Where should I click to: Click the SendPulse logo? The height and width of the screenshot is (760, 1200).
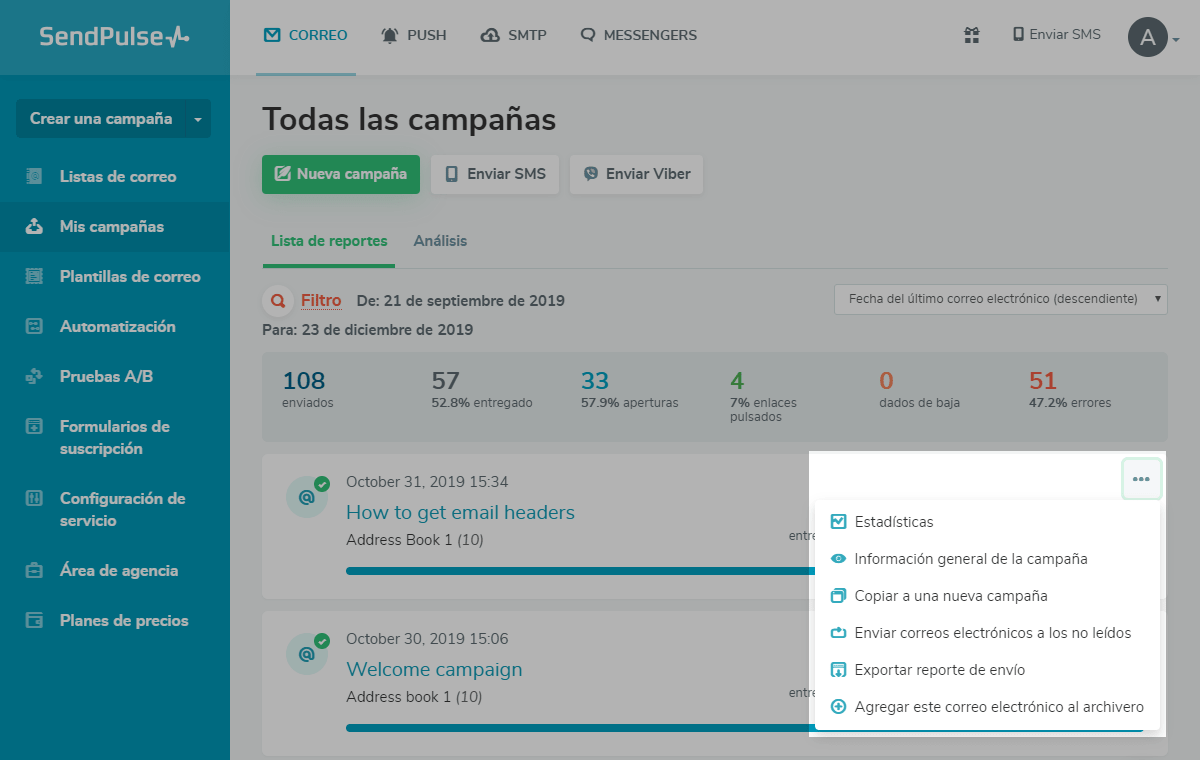[x=114, y=37]
